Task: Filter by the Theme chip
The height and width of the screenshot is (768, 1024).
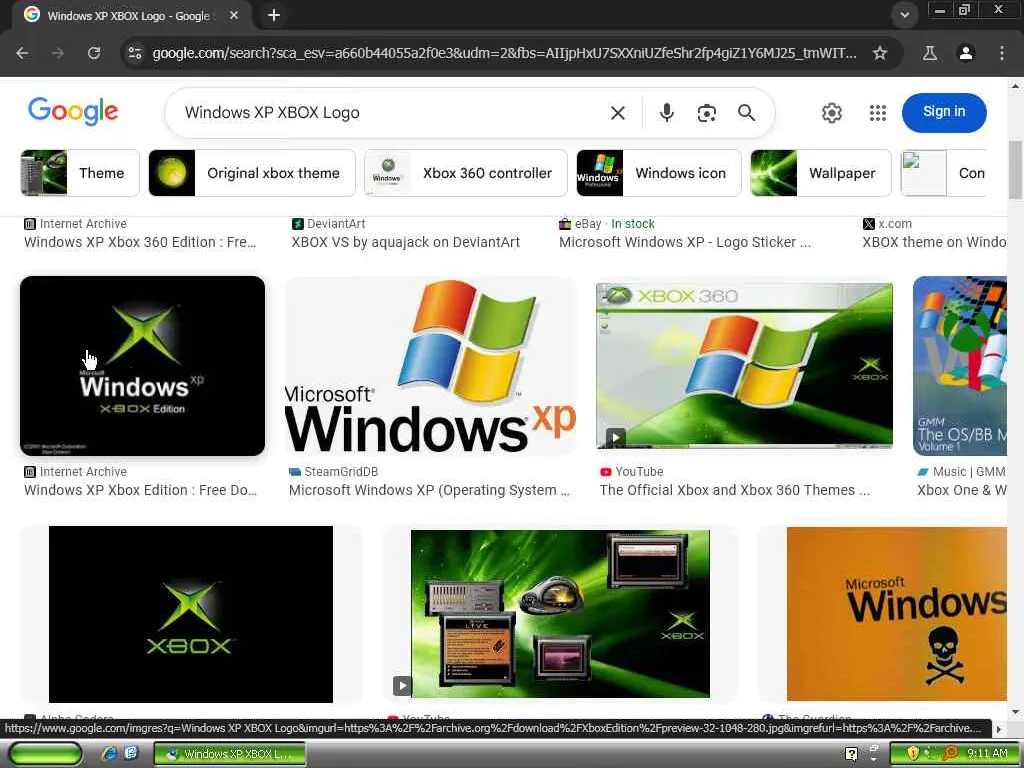Action: pos(80,173)
